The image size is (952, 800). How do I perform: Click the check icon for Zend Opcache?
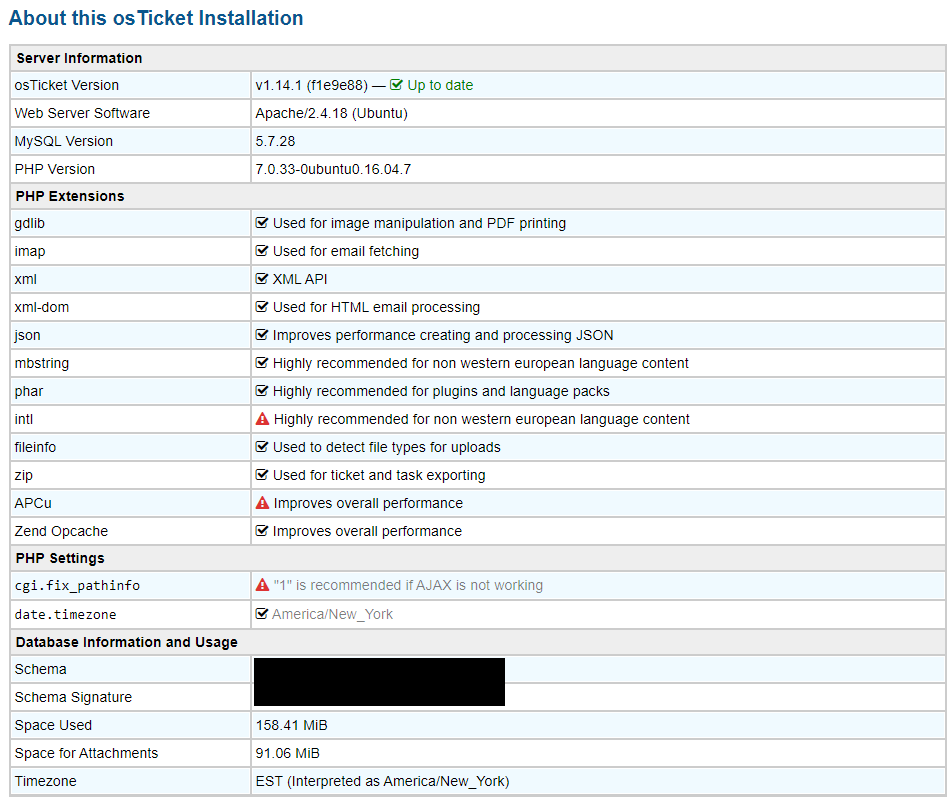coord(262,531)
